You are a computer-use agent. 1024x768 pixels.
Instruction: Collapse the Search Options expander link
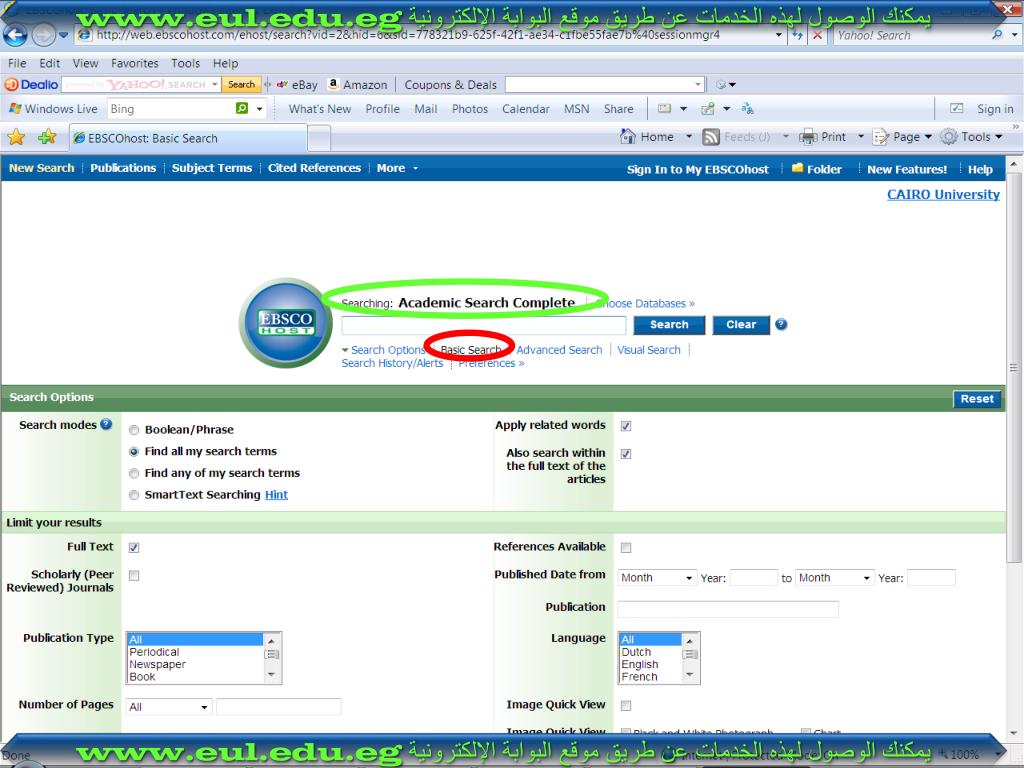click(x=383, y=350)
